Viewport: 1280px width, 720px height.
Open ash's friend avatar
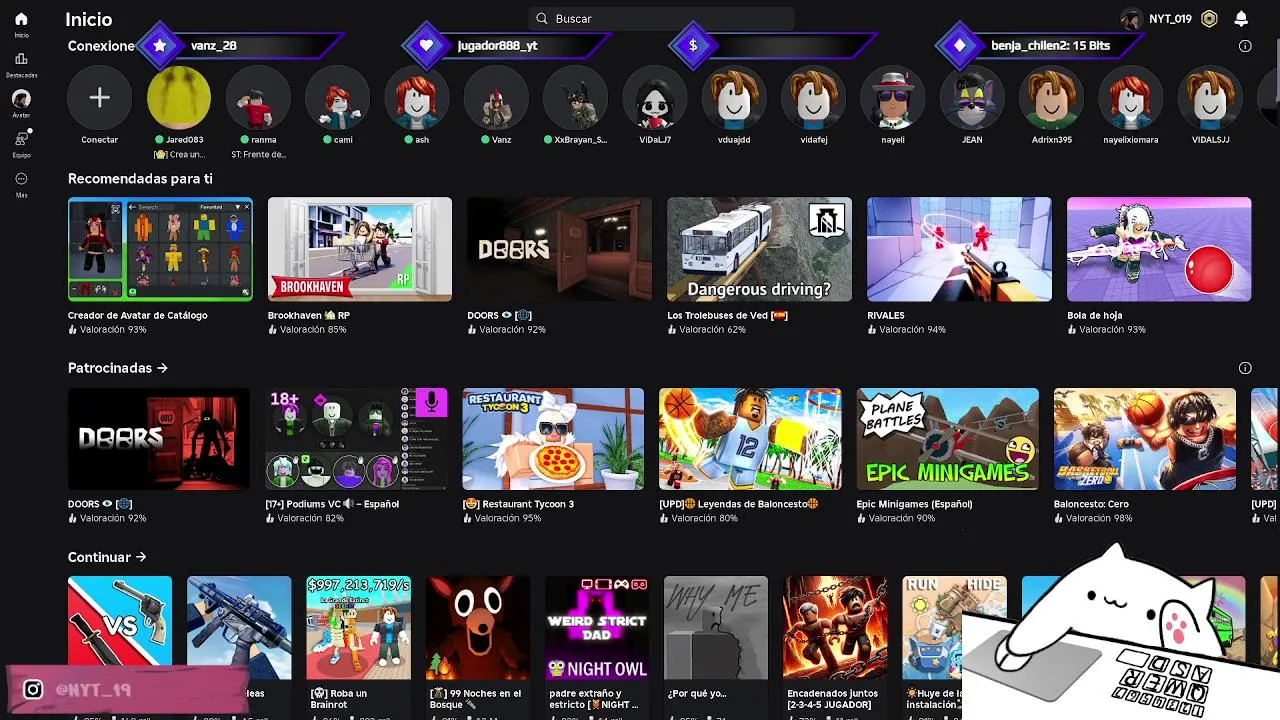417,98
